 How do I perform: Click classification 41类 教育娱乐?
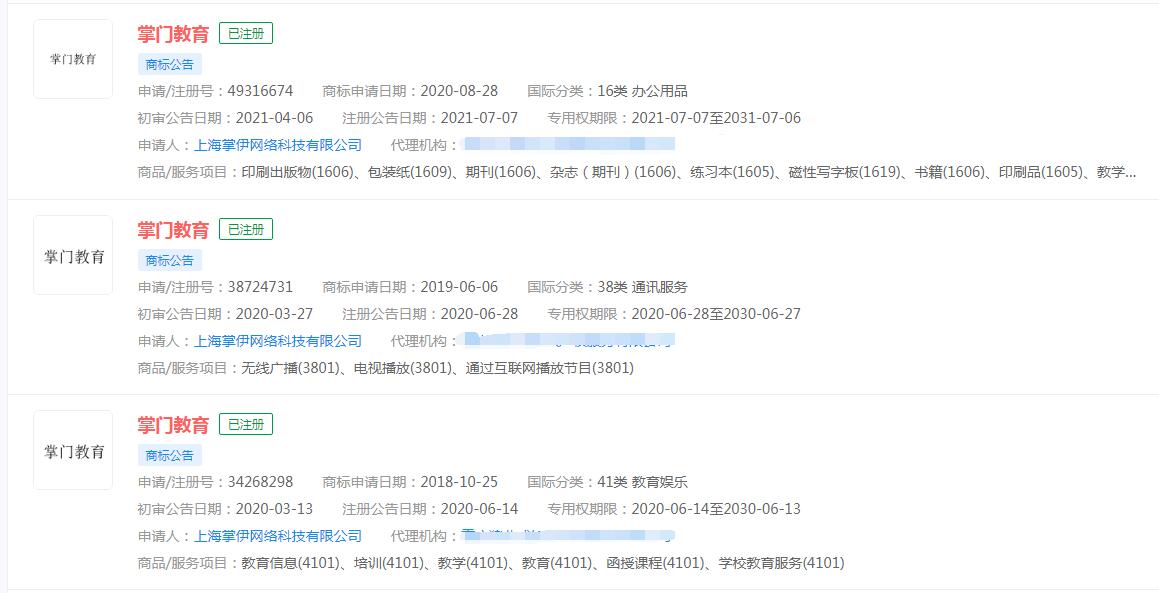point(642,482)
